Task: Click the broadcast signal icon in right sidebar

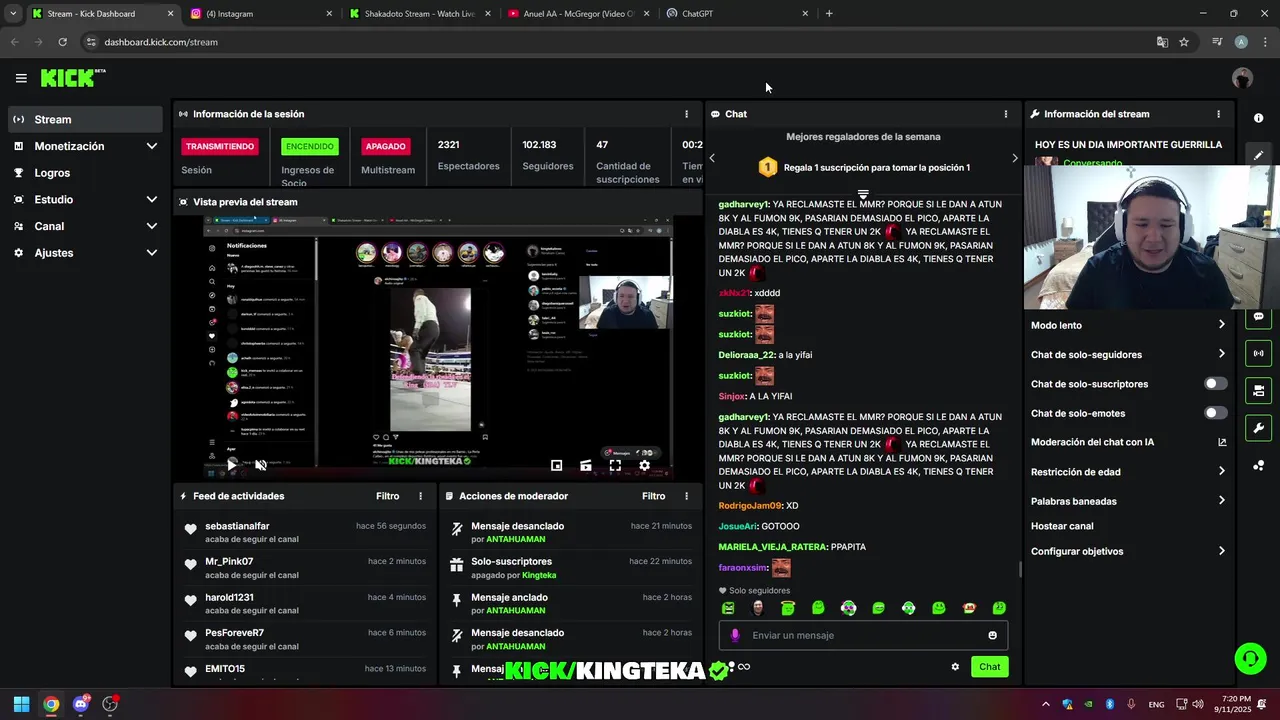Action: pos(1258,353)
